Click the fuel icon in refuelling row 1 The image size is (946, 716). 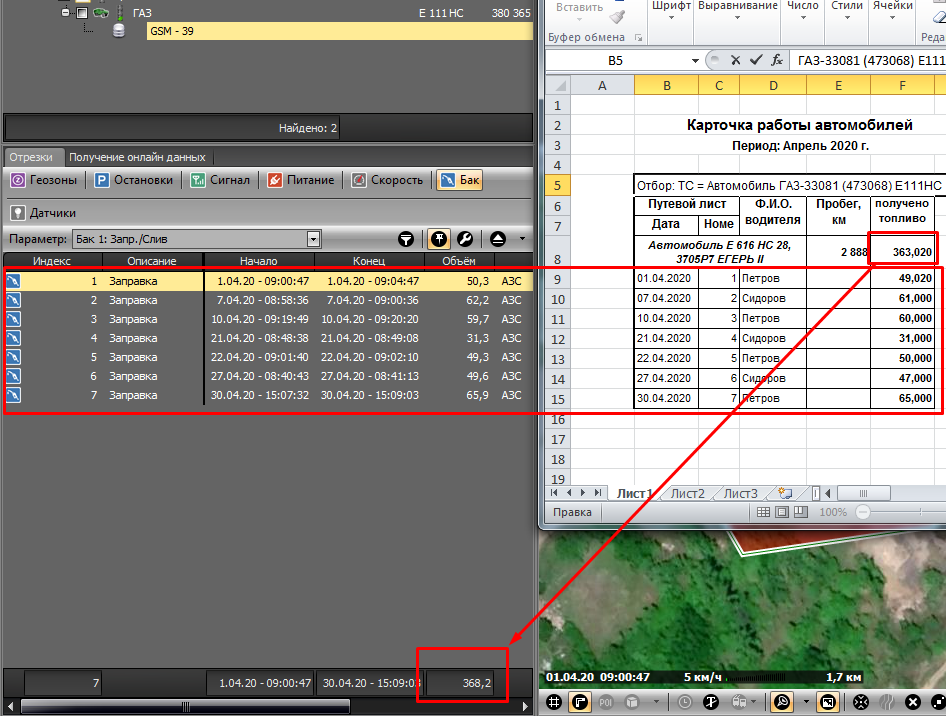(x=13, y=281)
